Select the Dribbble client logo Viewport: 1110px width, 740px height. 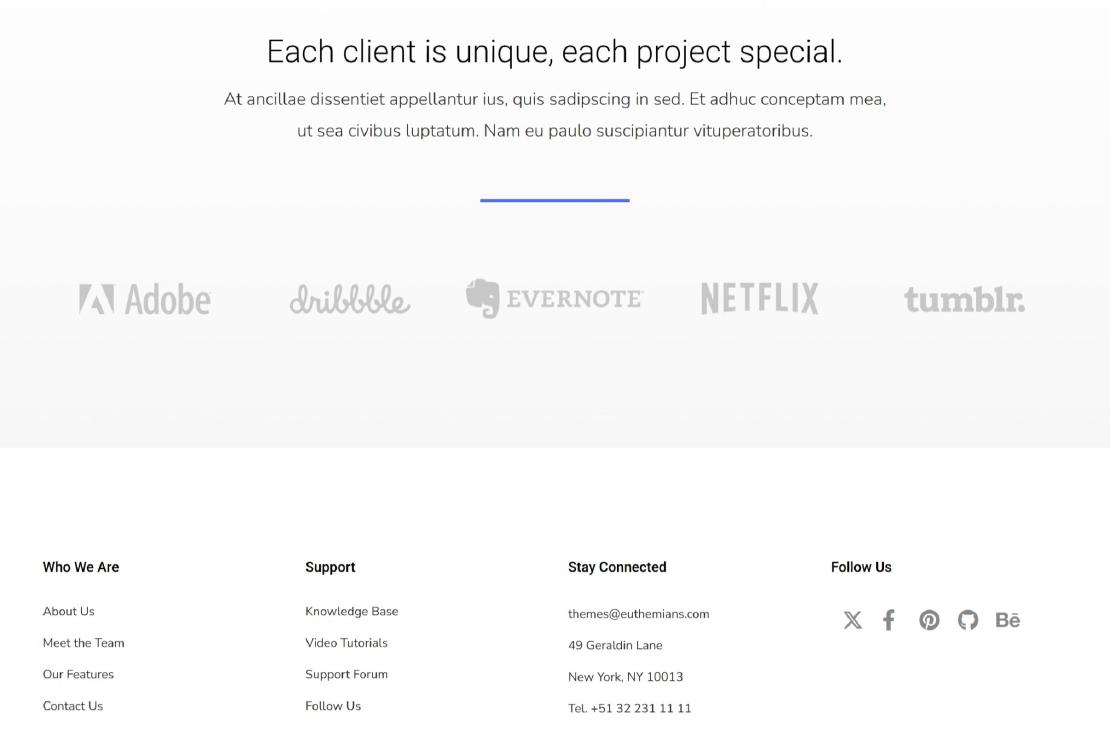[350, 299]
